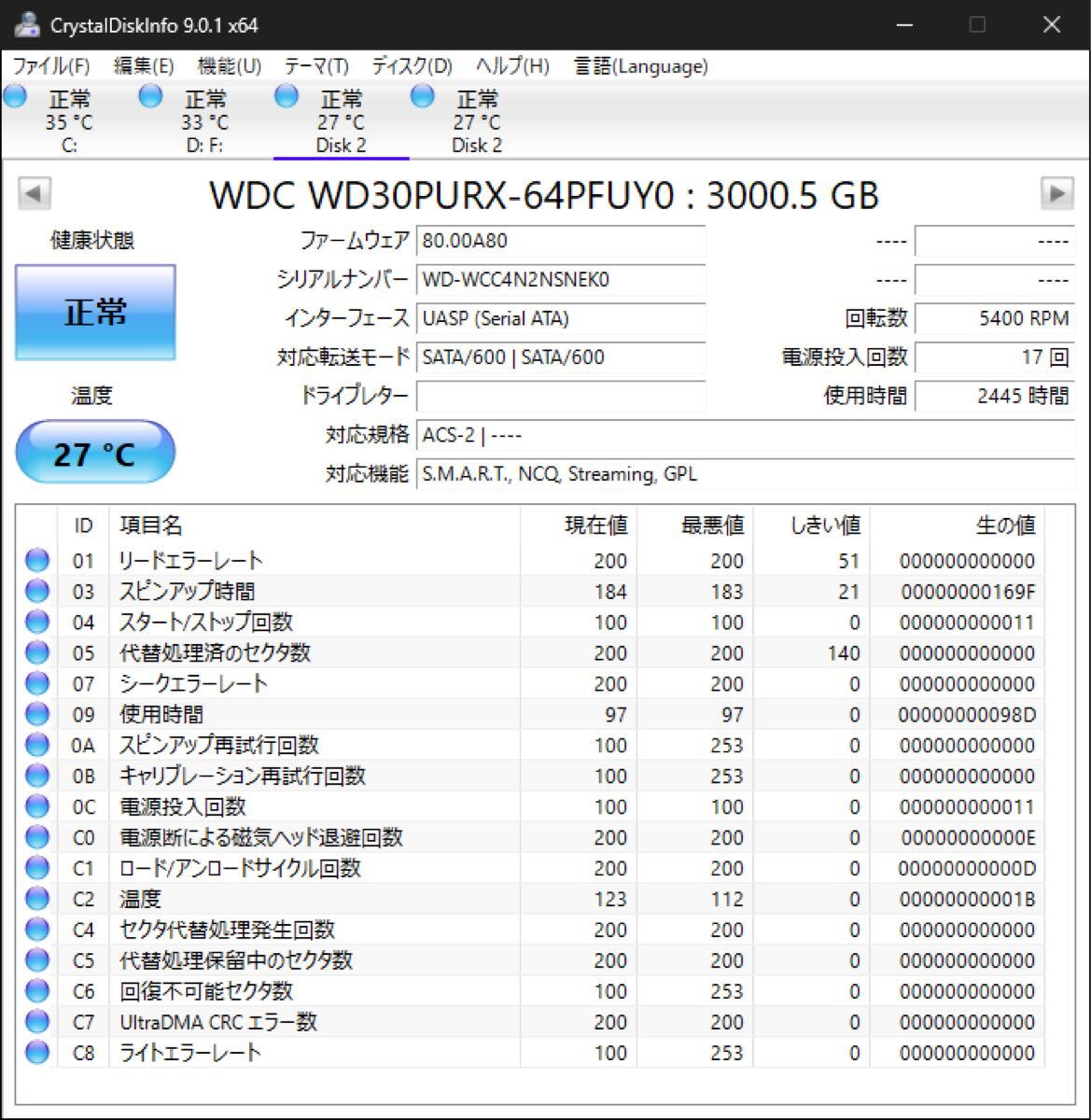This screenshot has width=1091, height=1120.
Task: Select the D: F: drive tab
Action: 204,121
